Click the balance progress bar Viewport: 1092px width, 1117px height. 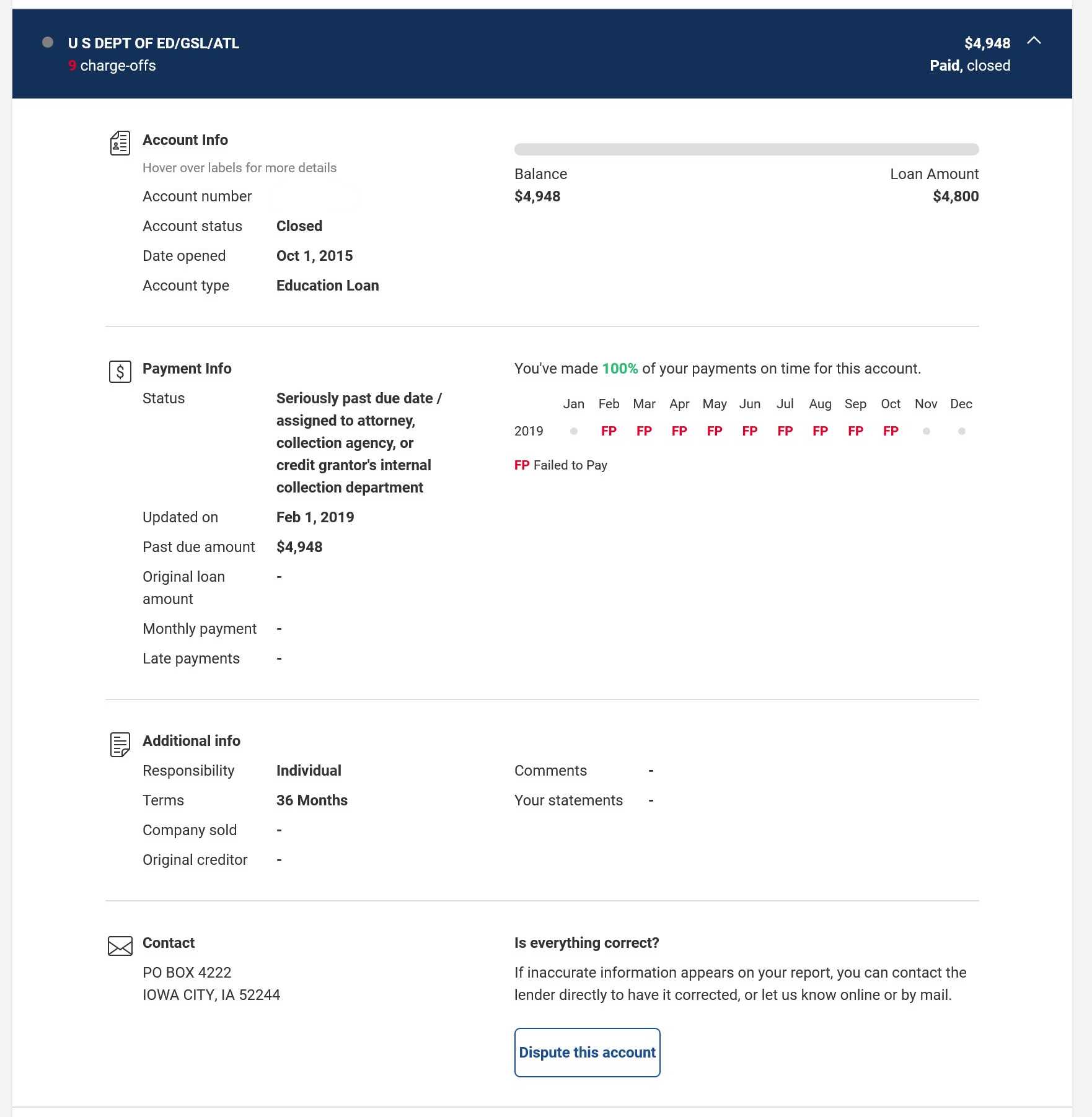click(x=746, y=149)
